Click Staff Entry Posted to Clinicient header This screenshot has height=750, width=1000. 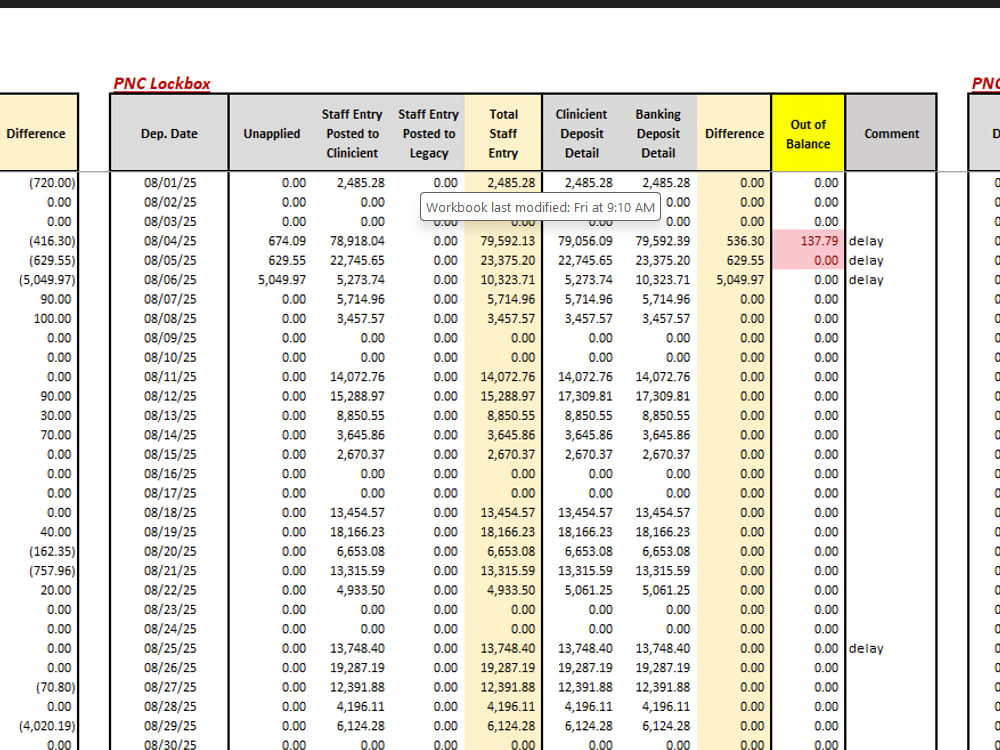click(352, 133)
